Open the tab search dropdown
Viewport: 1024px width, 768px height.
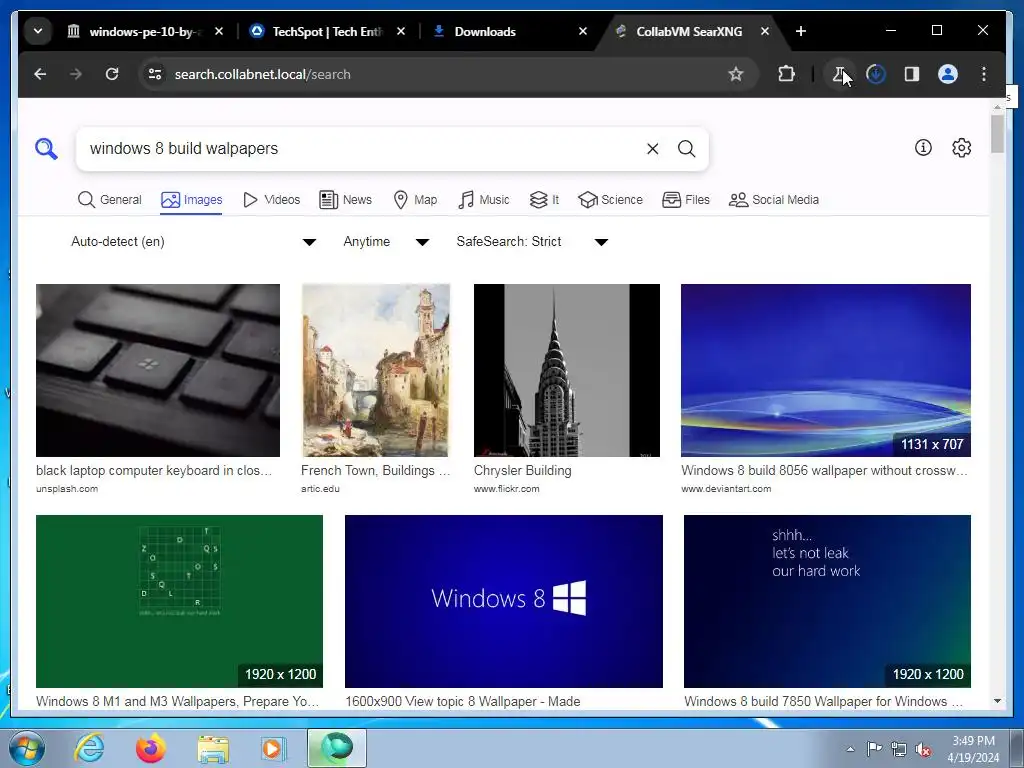tap(38, 31)
